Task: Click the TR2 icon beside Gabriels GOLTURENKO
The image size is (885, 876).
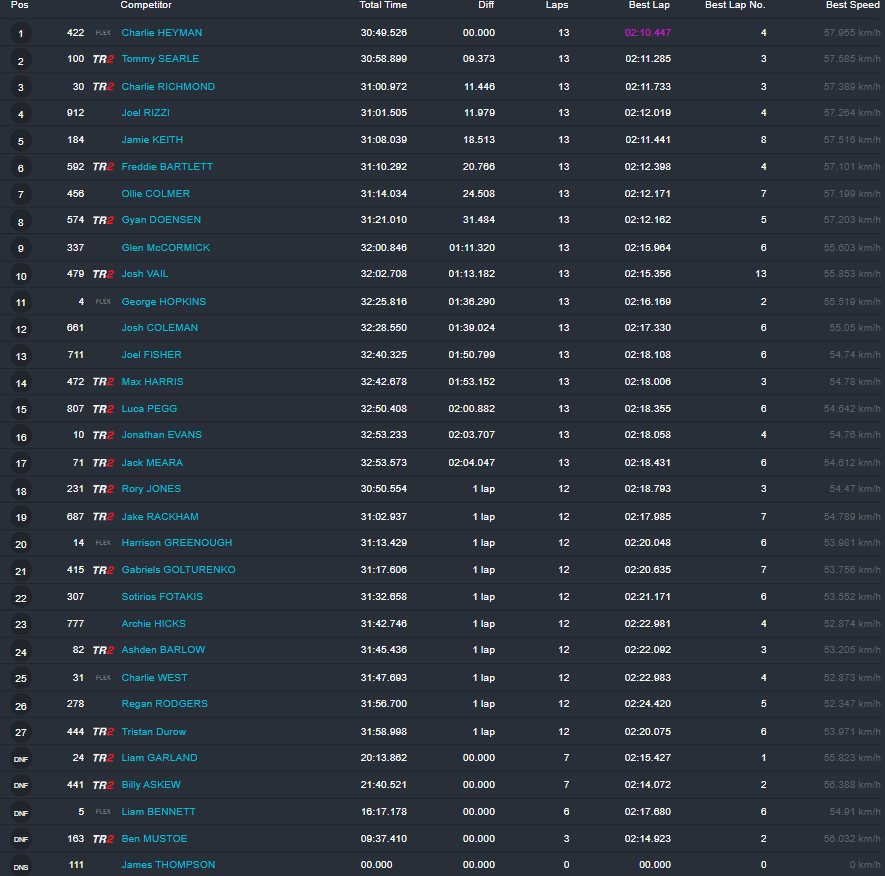Action: click(x=103, y=571)
